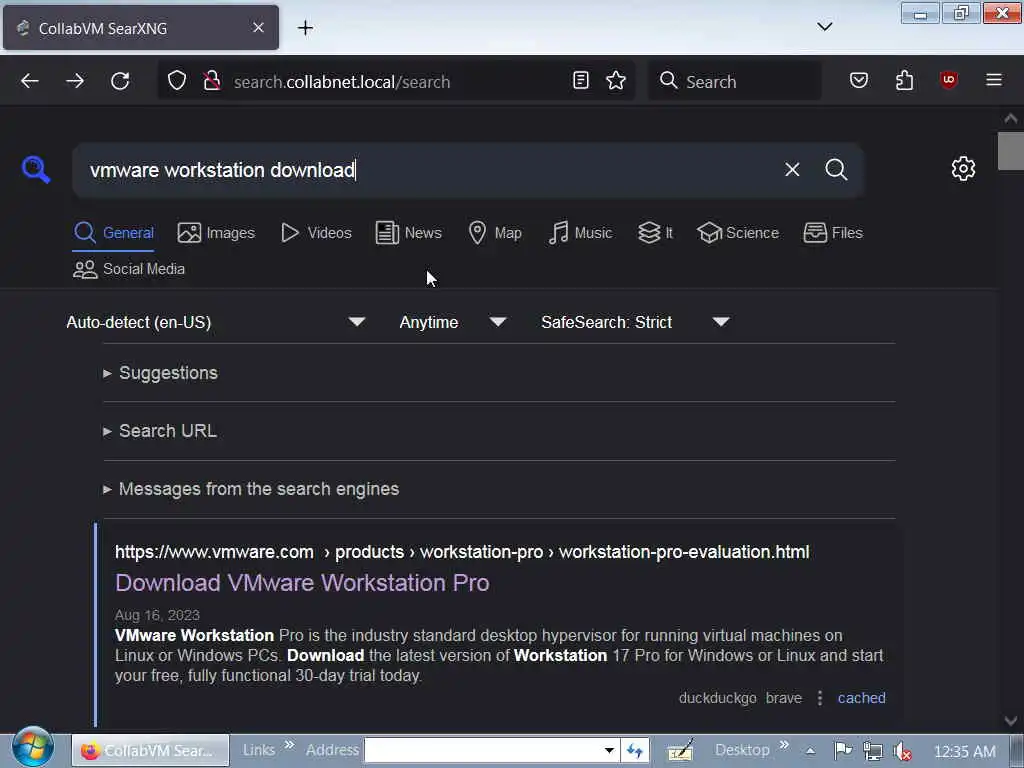Open the list all tabs chevron
The image size is (1024, 768).
coord(825,27)
